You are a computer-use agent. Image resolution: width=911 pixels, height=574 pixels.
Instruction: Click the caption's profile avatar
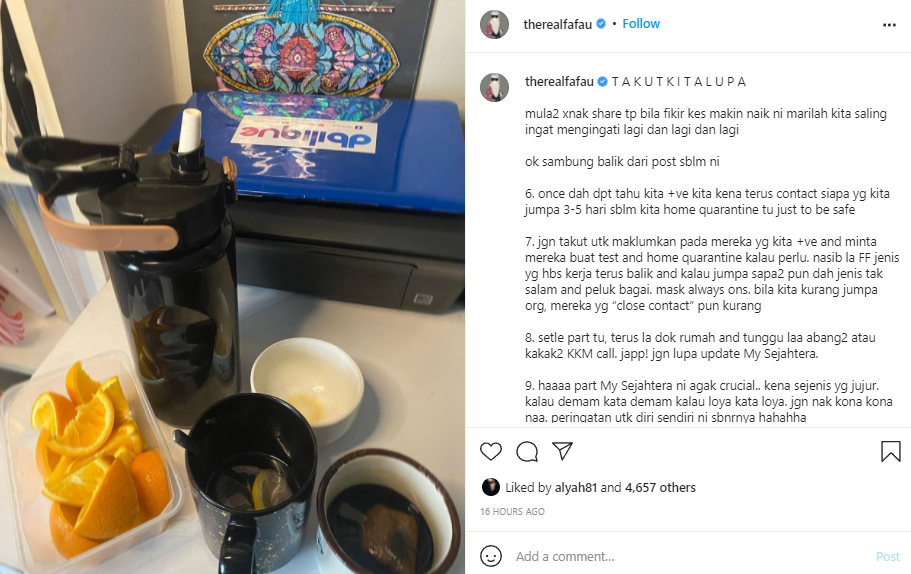[x=494, y=88]
